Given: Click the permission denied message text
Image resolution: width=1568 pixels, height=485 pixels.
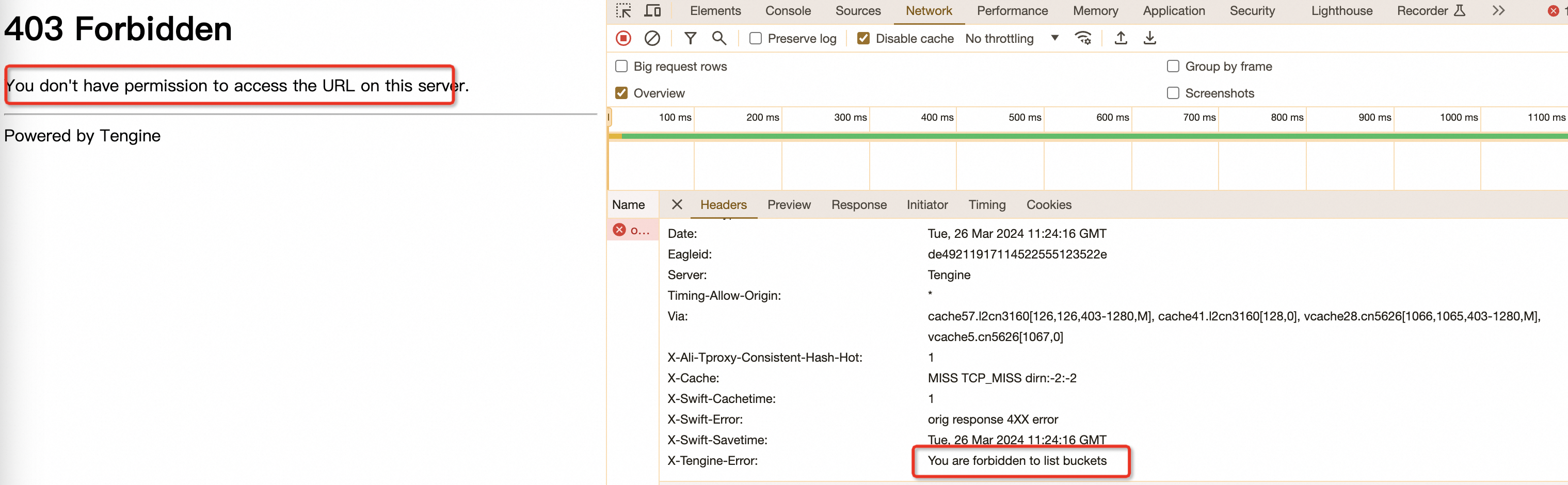Looking at the screenshot, I should pyautogui.click(x=237, y=86).
